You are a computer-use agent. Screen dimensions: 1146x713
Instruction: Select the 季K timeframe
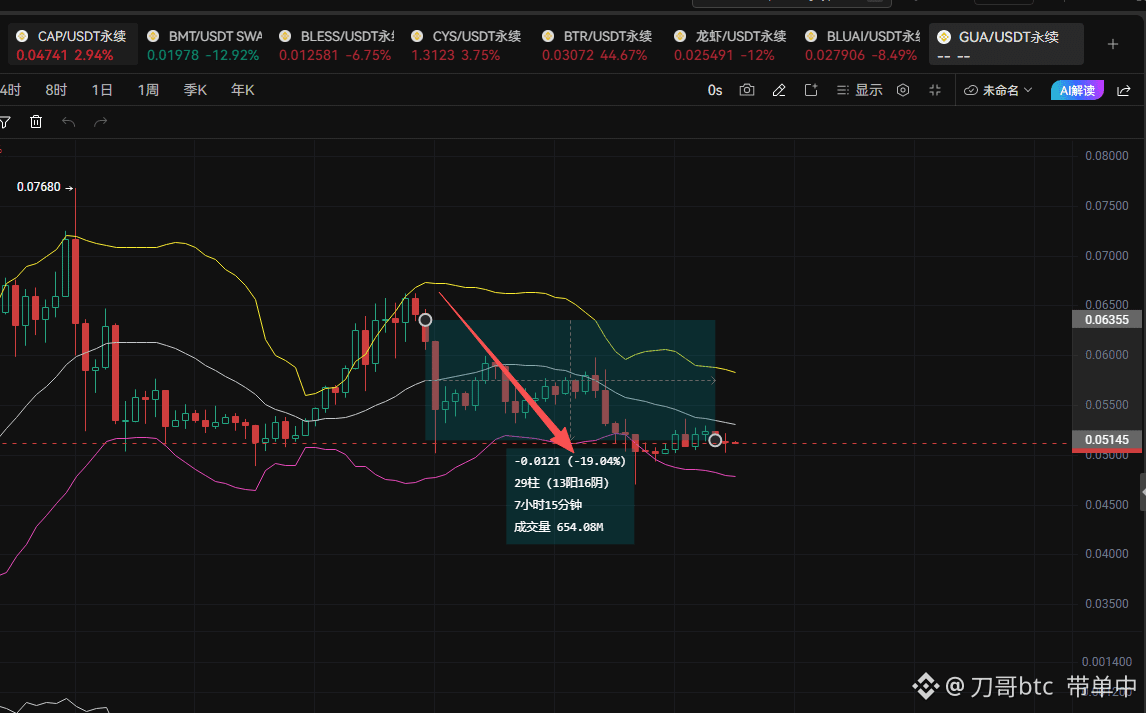[195, 90]
